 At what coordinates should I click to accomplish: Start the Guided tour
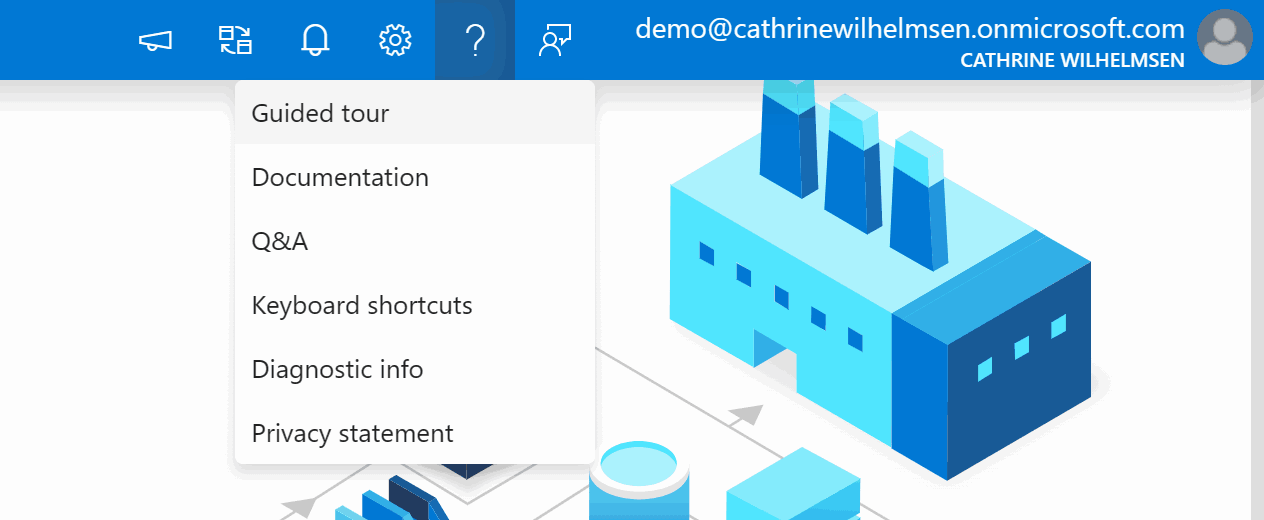tap(320, 113)
